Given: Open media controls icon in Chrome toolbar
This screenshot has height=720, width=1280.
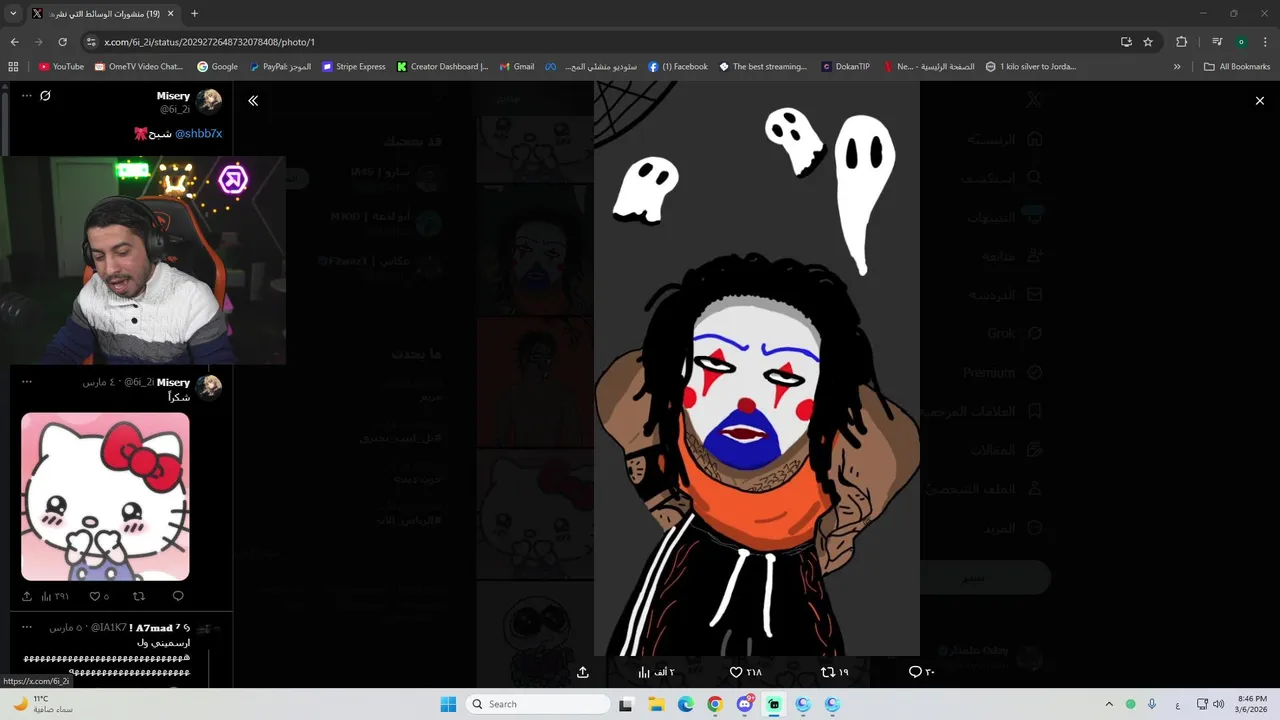Looking at the screenshot, I should point(1217,42).
